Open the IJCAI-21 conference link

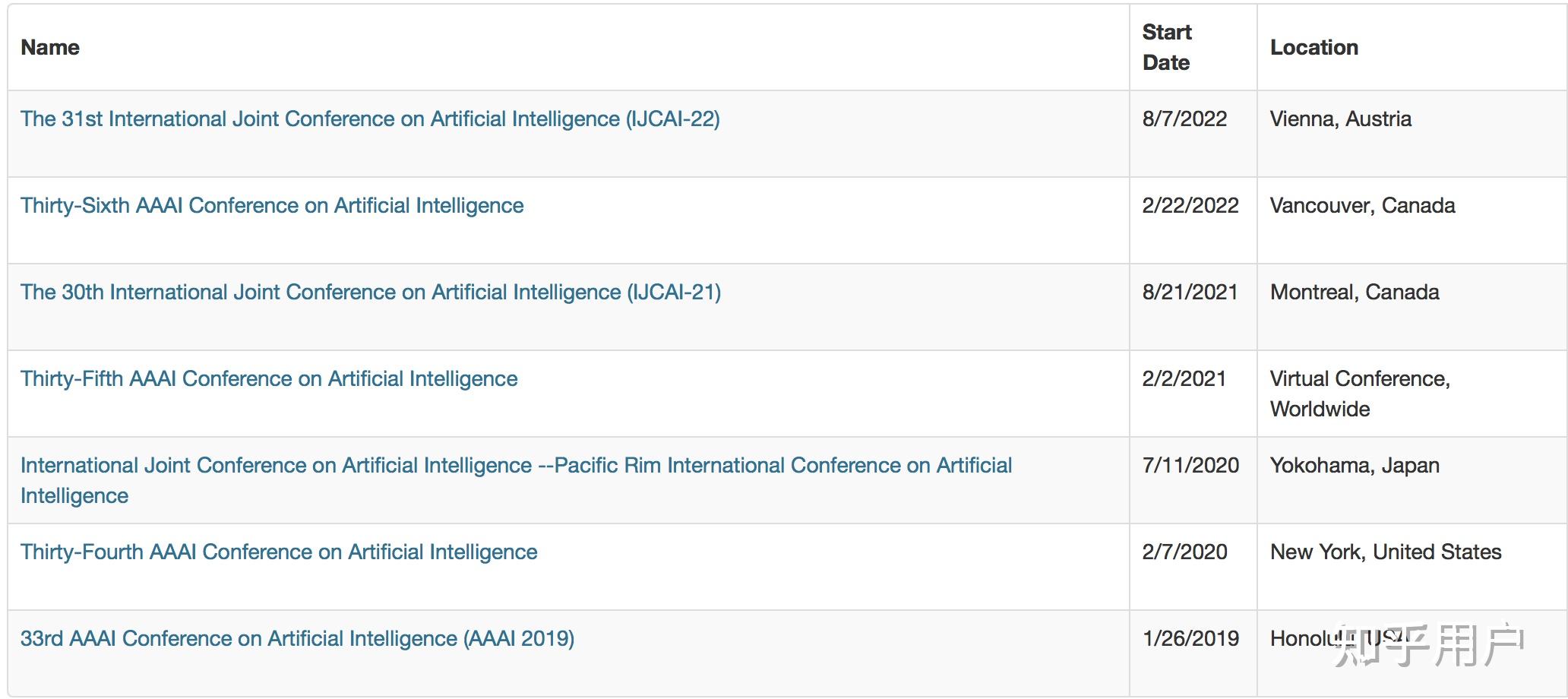(371, 293)
